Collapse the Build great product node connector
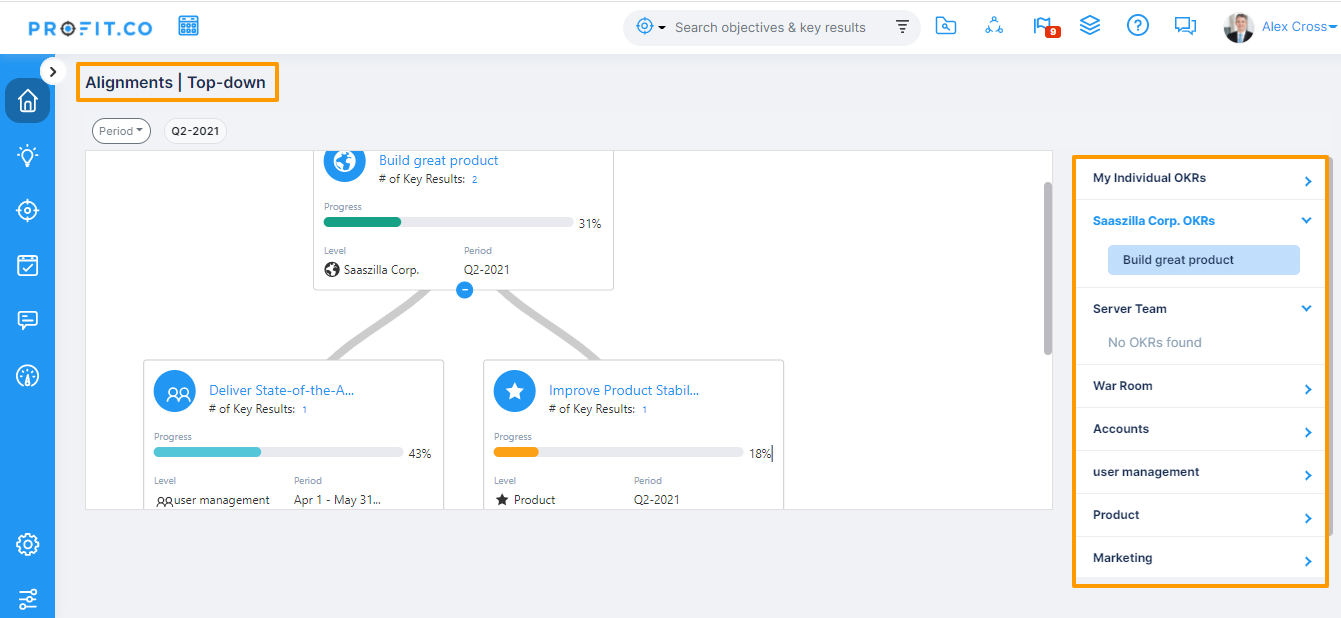This screenshot has width=1341, height=618. [x=464, y=290]
